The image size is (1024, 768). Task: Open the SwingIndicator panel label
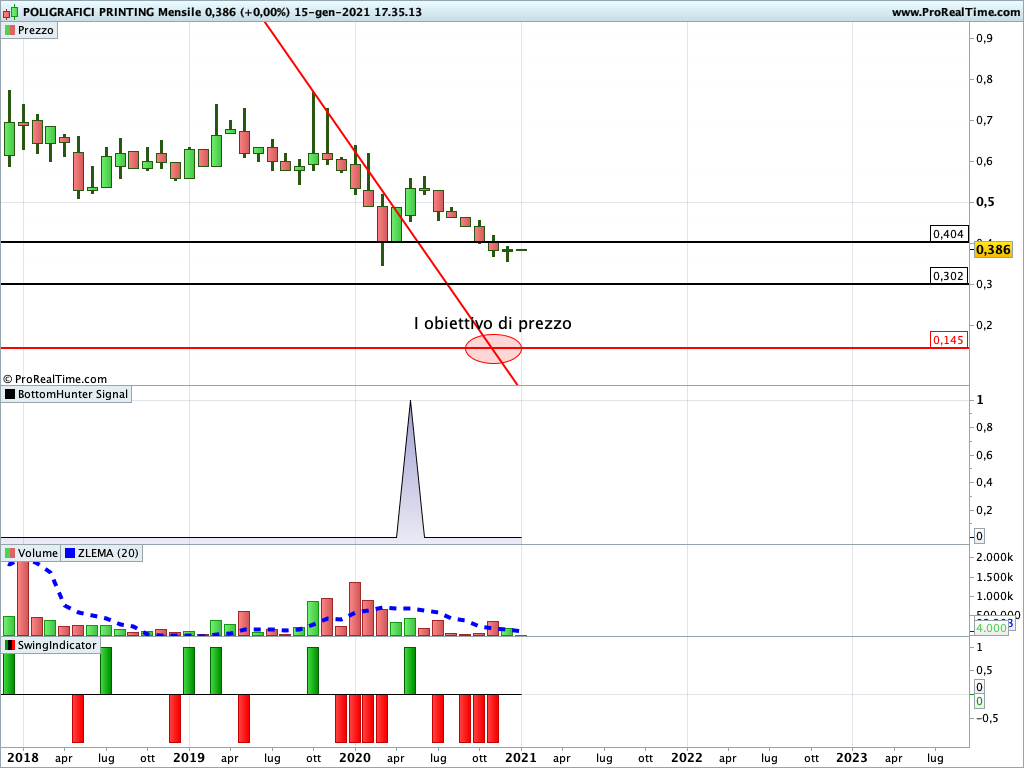click(x=51, y=645)
